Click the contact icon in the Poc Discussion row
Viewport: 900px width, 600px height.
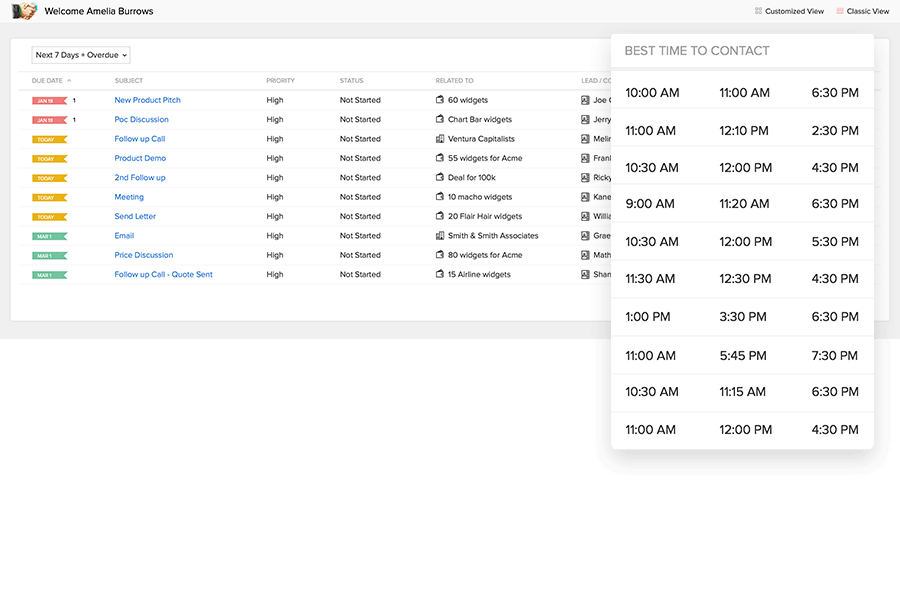(x=585, y=119)
